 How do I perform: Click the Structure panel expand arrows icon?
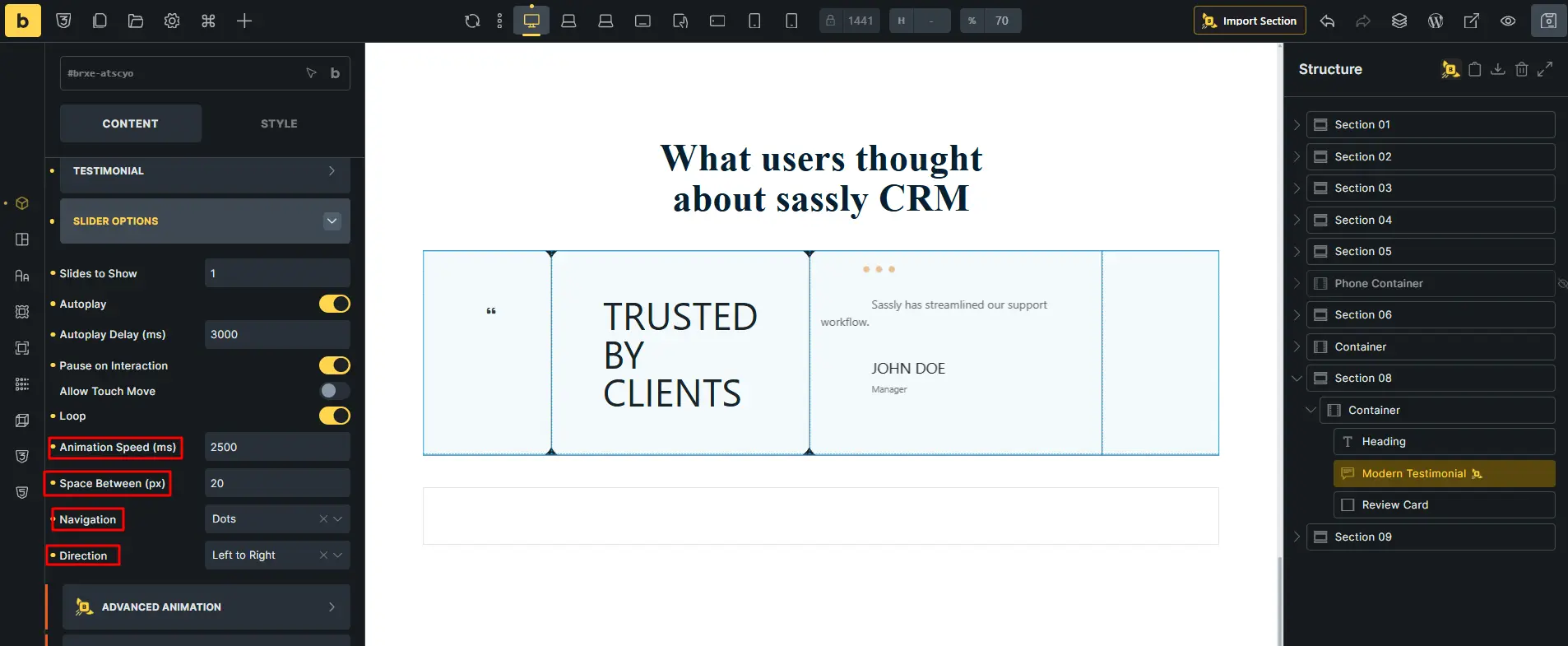(x=1545, y=69)
